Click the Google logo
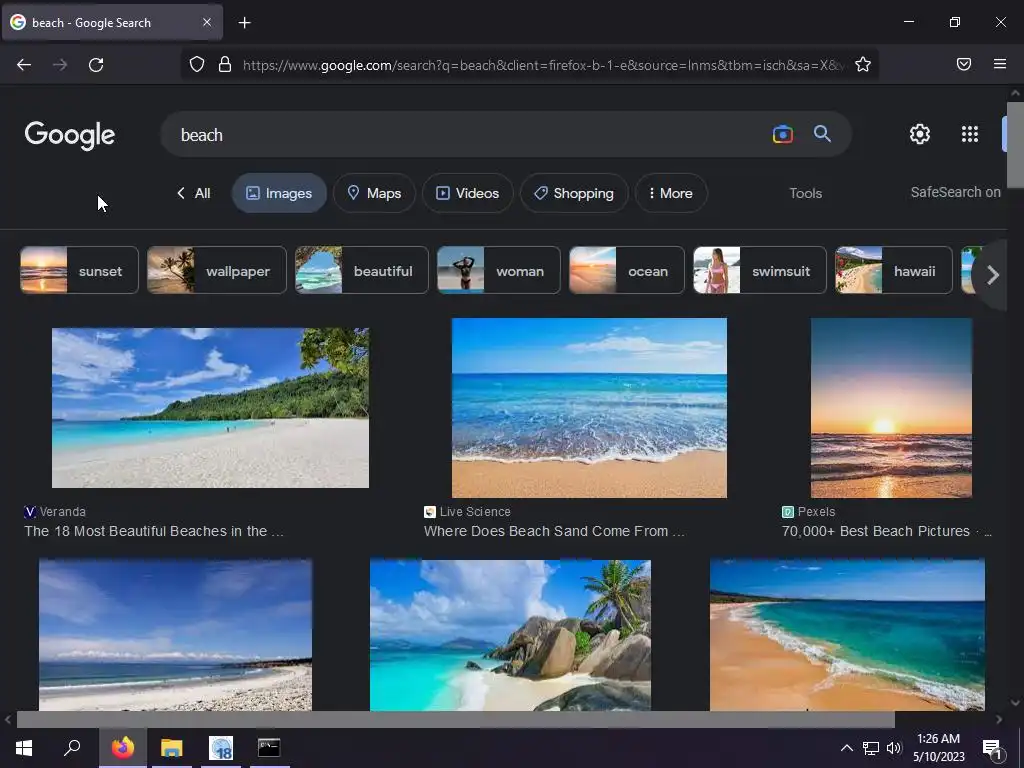The image size is (1024, 768). pos(70,135)
